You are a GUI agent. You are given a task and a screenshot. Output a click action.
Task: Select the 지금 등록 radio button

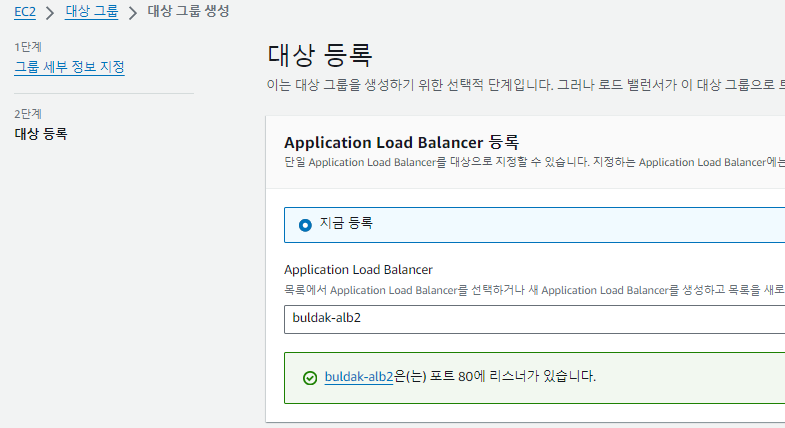click(305, 225)
